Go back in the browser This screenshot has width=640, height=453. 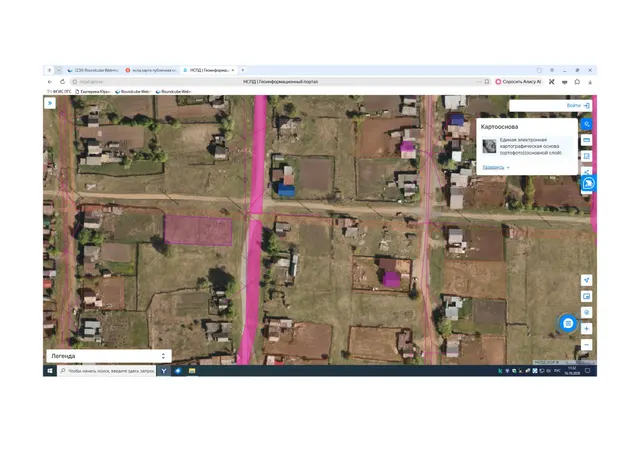[50, 82]
